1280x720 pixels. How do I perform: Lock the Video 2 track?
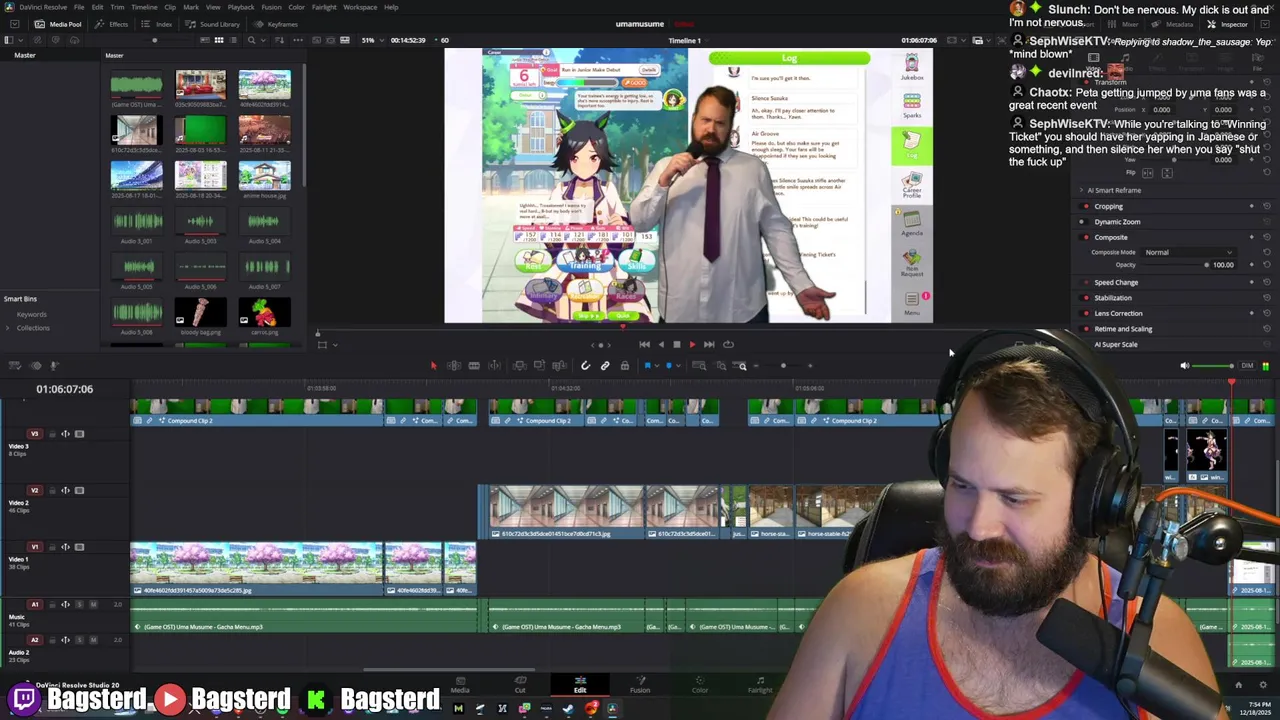click(x=52, y=490)
